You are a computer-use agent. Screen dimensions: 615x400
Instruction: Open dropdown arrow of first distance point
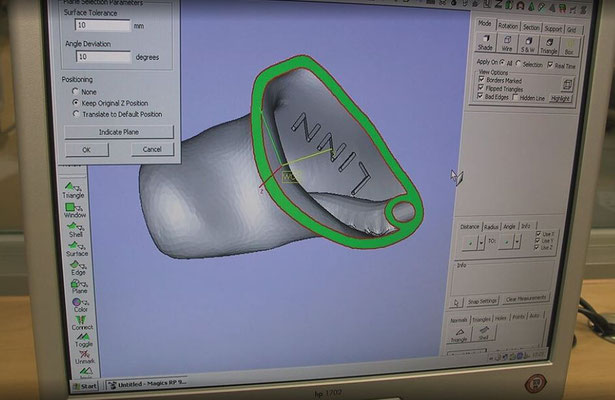point(482,243)
